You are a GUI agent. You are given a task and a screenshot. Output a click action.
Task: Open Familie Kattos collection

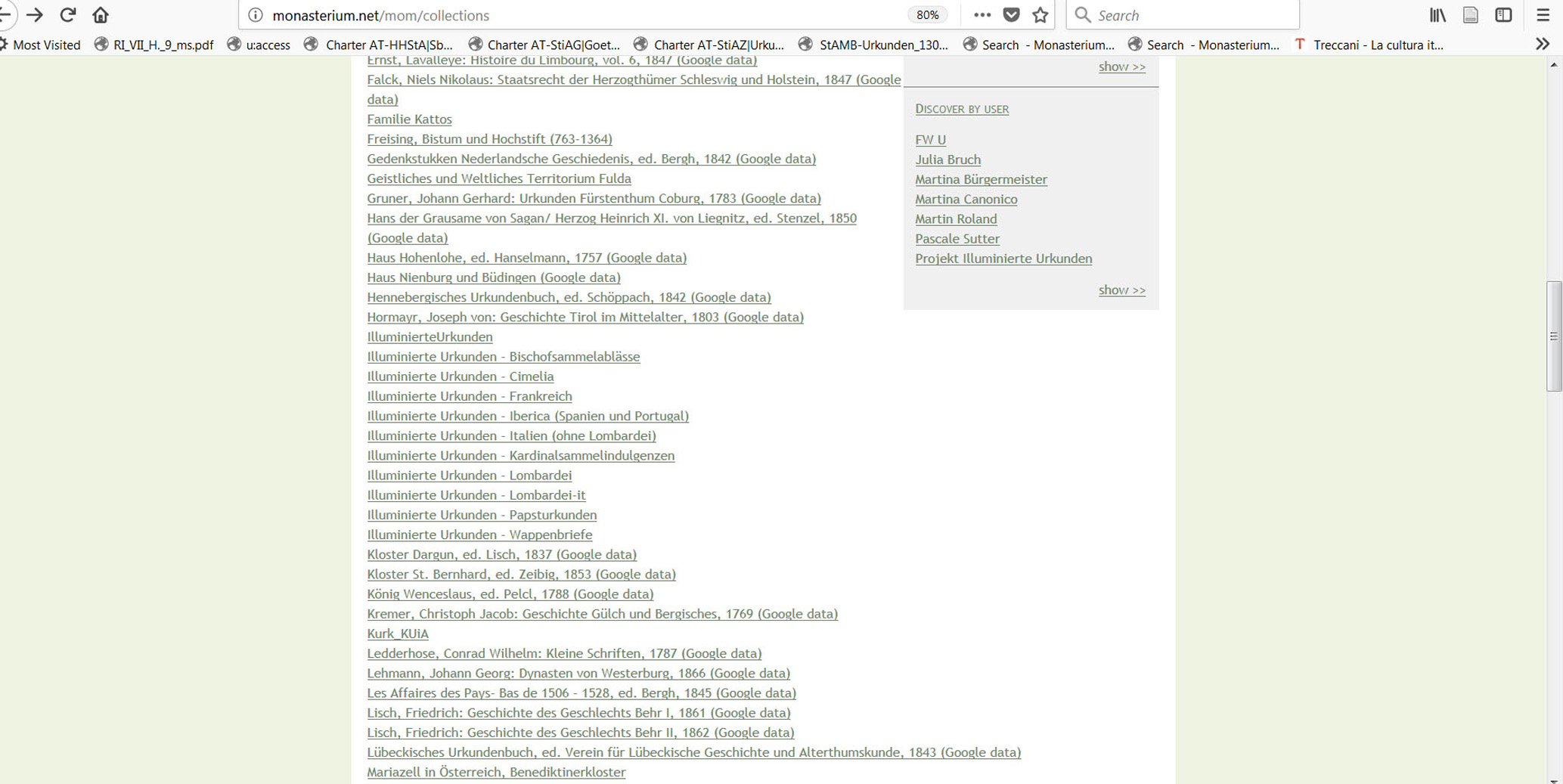pos(409,119)
